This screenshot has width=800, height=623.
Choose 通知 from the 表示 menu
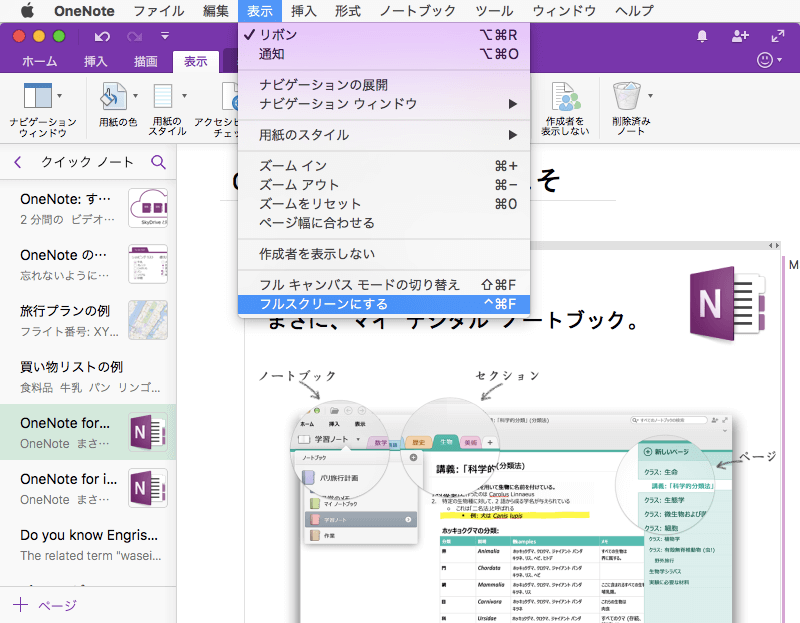(384, 54)
